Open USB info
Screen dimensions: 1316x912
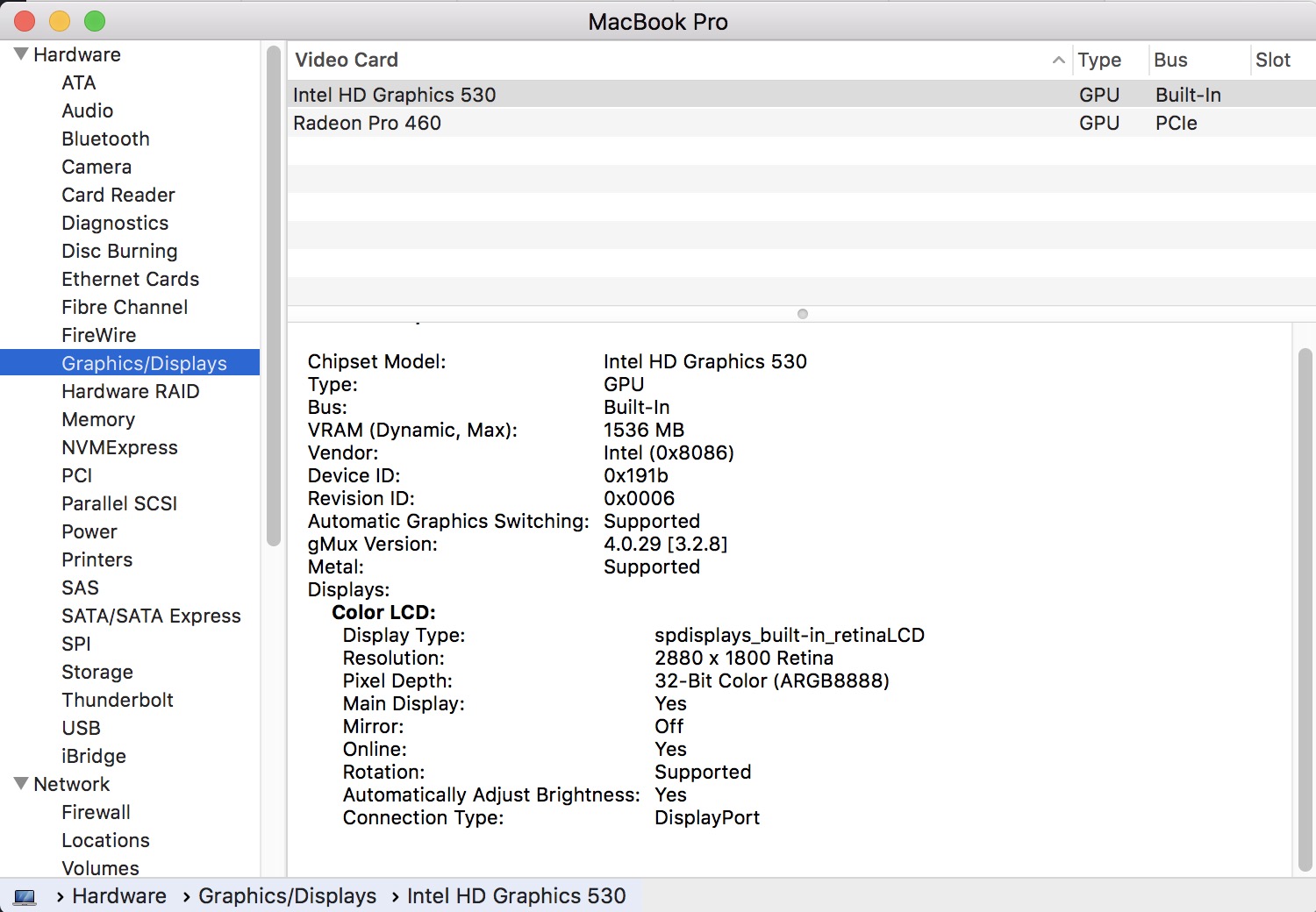[82, 728]
